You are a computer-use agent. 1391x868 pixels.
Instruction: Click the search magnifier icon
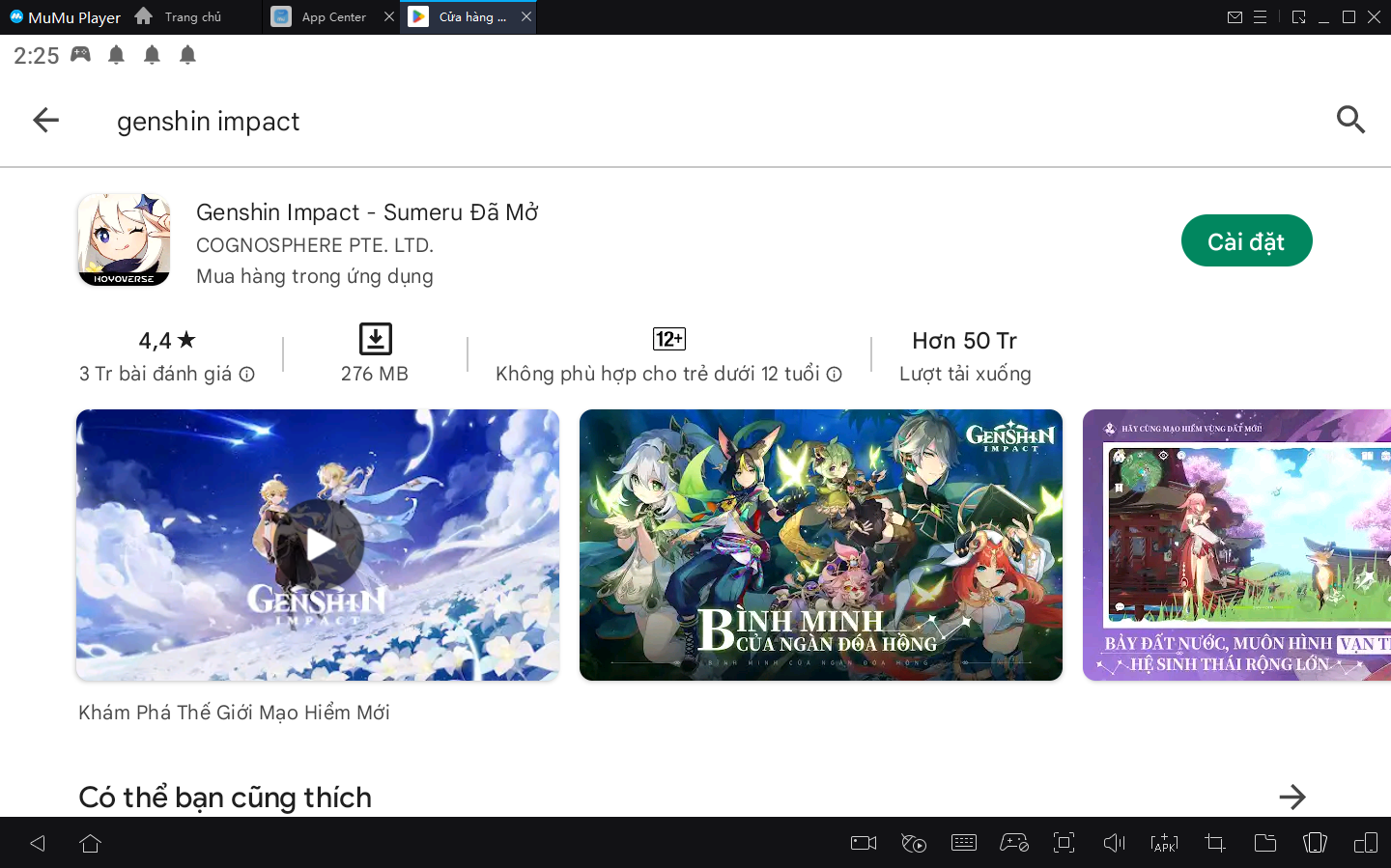(x=1349, y=120)
